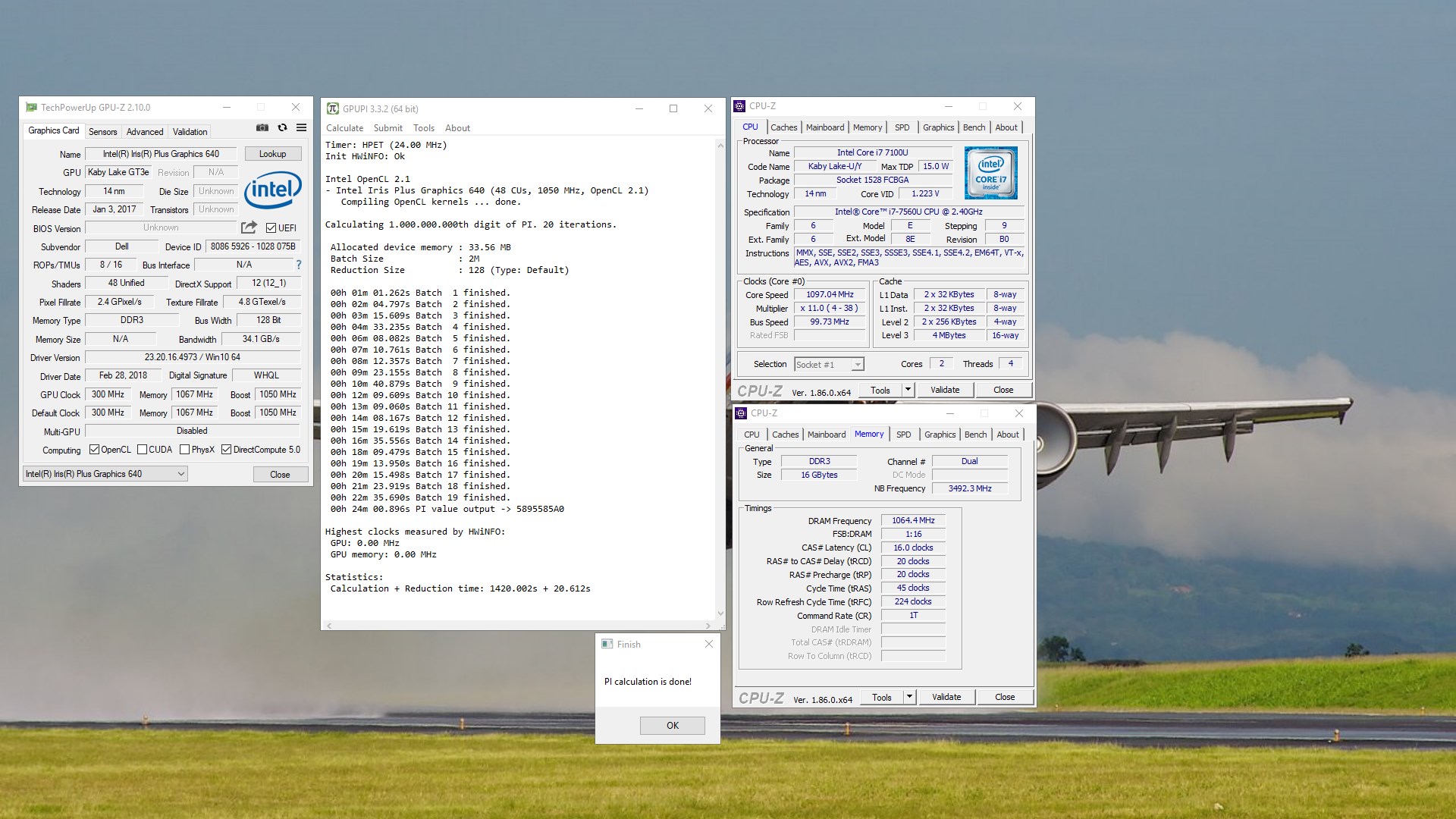Screen dimensions: 1456x819
Task: Click Validate in the bottom CPU-Z window
Action: pyautogui.click(x=946, y=697)
